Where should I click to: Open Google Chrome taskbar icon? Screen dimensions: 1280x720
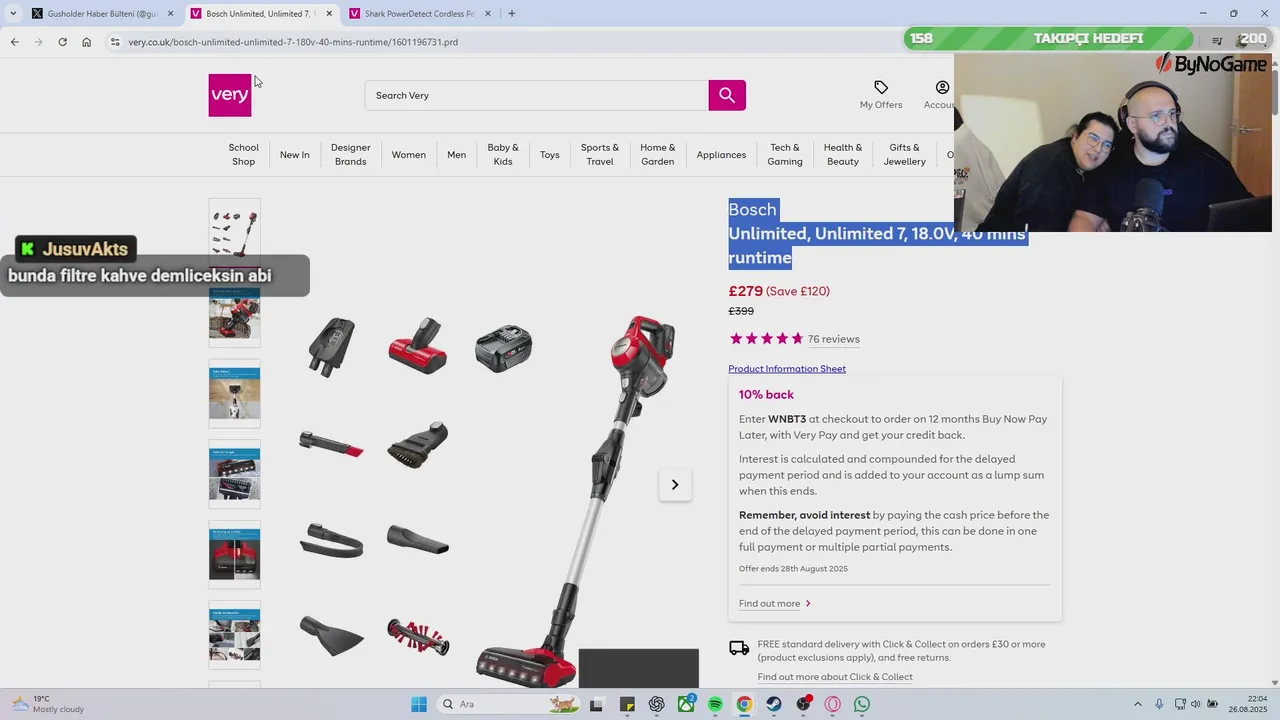coord(744,704)
